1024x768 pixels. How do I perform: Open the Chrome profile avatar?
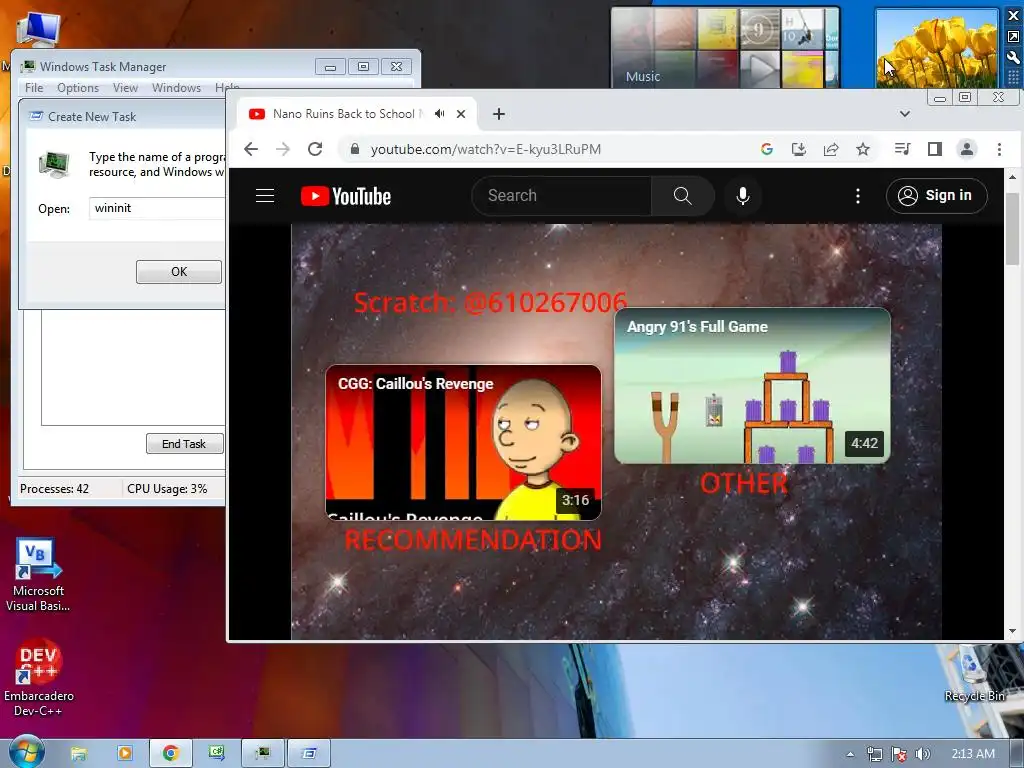pyautogui.click(x=967, y=149)
